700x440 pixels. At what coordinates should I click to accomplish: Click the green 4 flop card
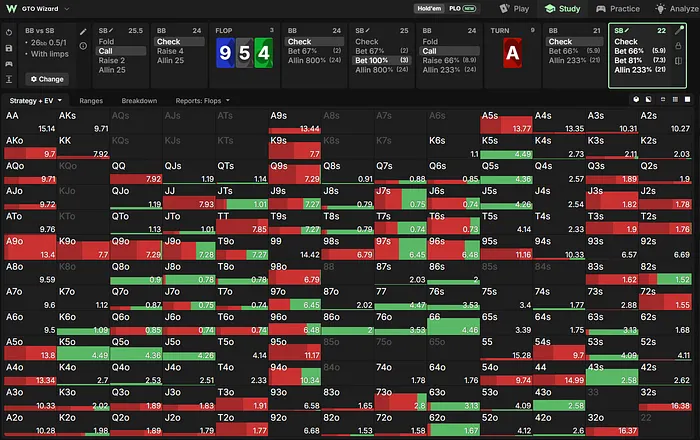click(x=263, y=53)
